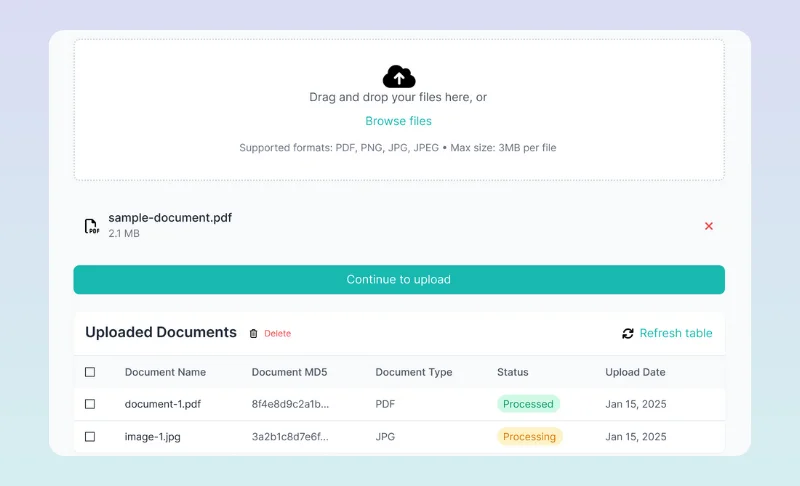Click the Upload Date column header
The image size is (800, 486).
[x=635, y=372]
